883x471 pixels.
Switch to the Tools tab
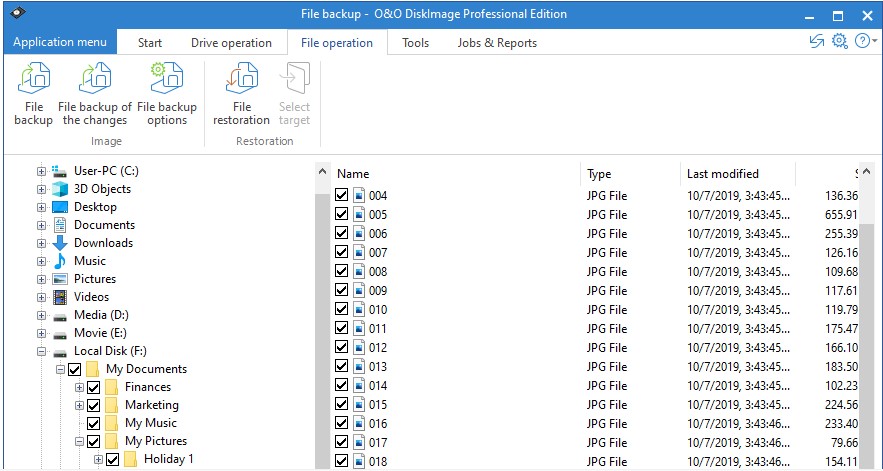tap(416, 43)
